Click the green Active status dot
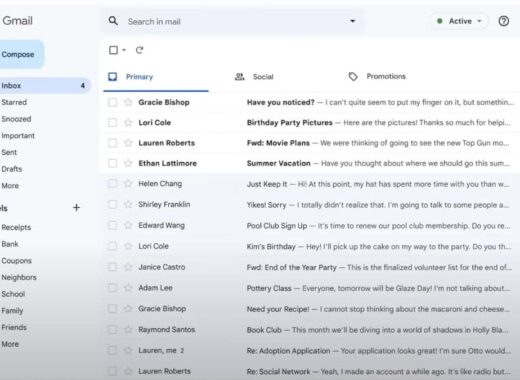Viewport: 520px width, 380px height. (440, 21)
